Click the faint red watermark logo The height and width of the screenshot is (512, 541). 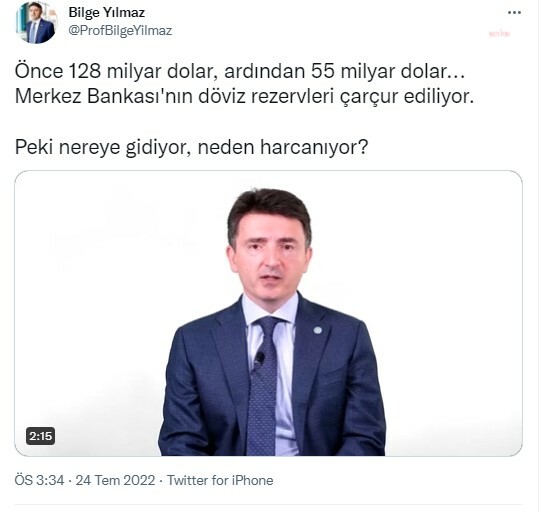(x=500, y=33)
